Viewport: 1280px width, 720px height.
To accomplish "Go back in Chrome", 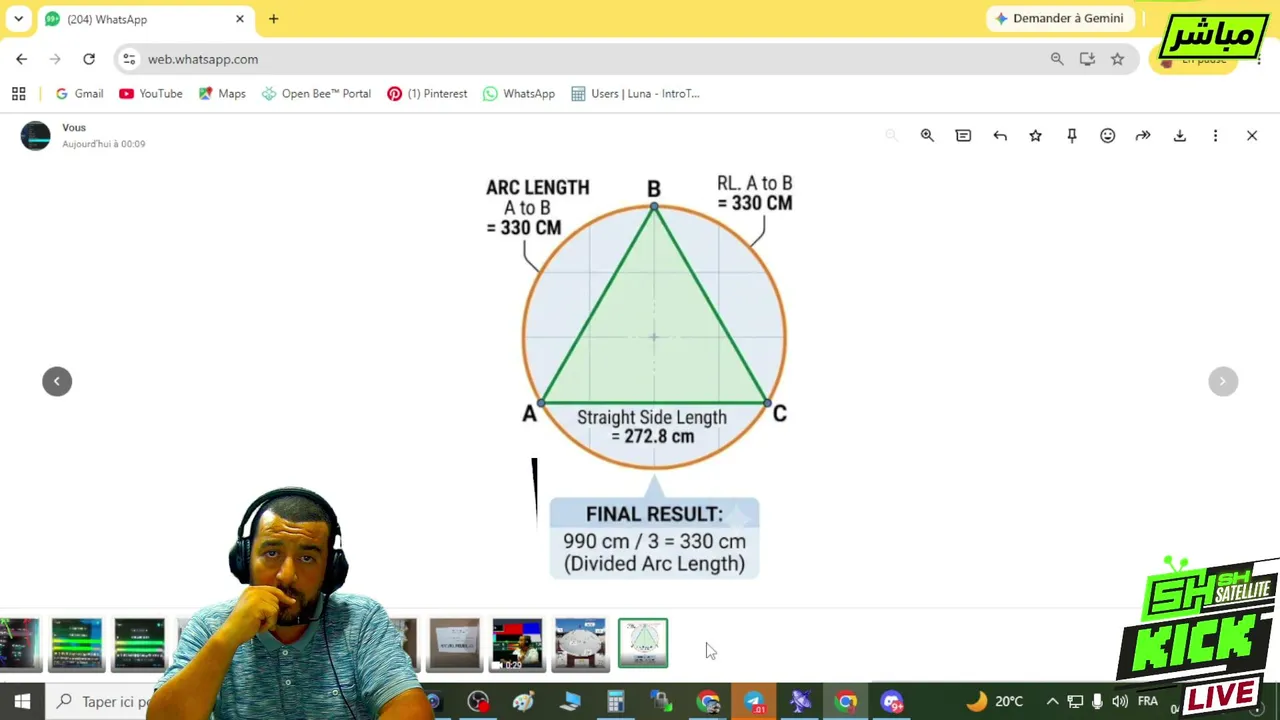I will (22, 59).
